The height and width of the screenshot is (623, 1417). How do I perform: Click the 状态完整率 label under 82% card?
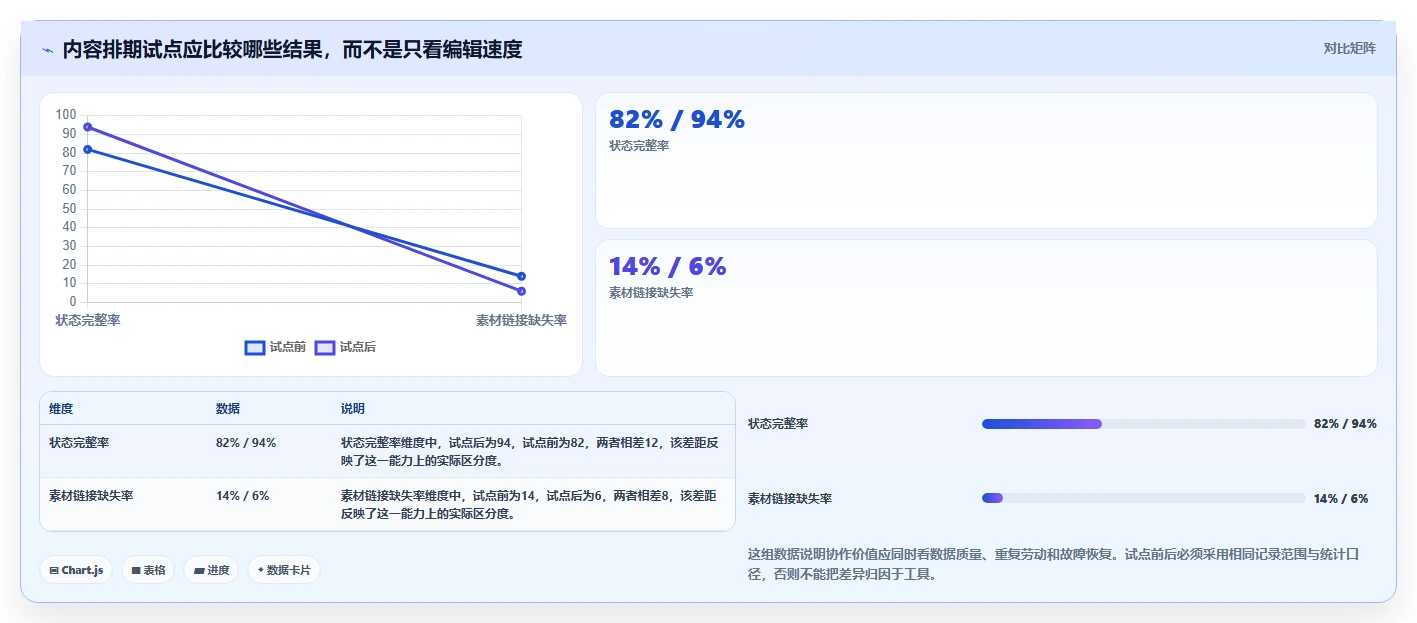click(639, 146)
